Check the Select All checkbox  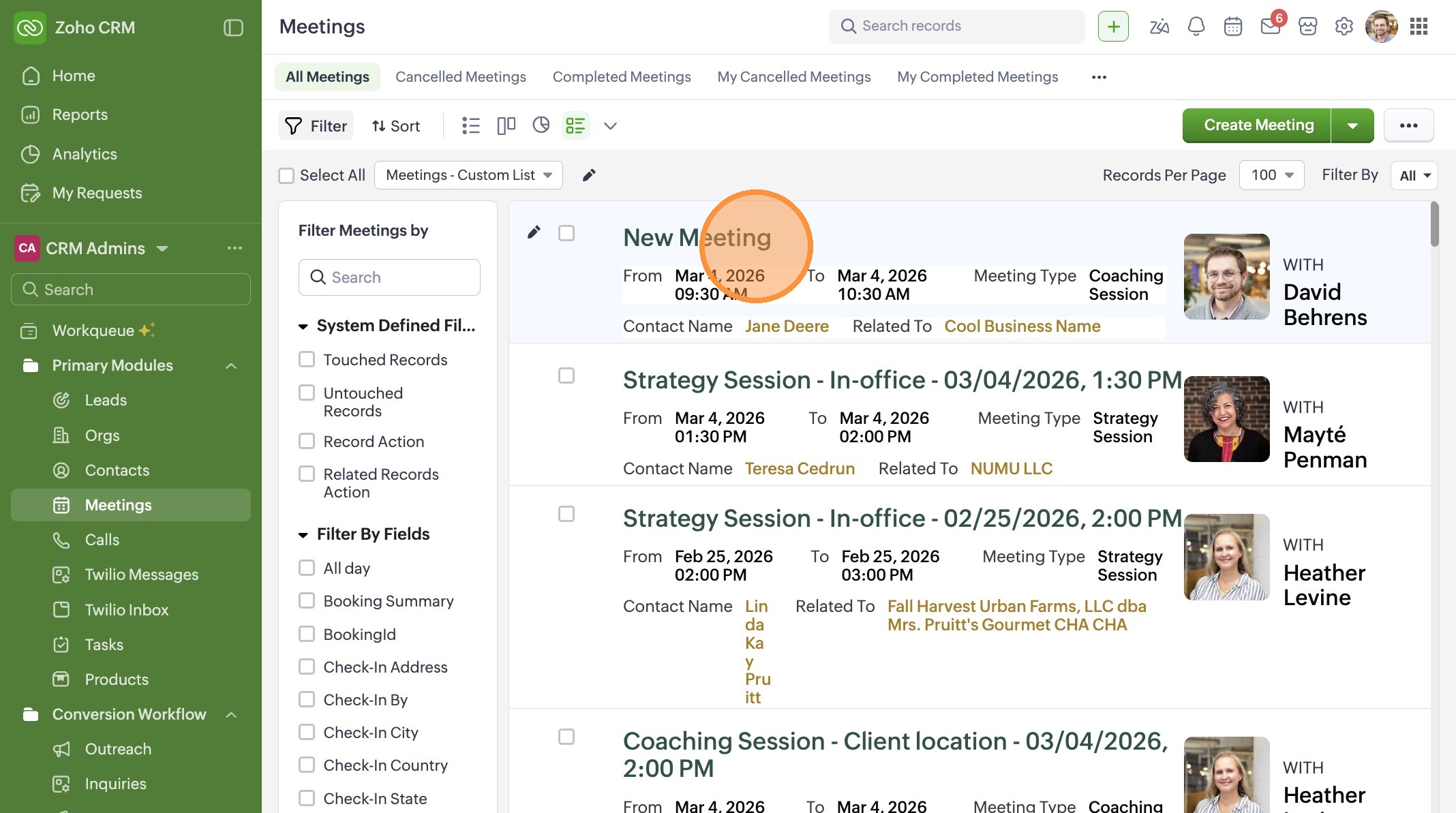pos(286,176)
